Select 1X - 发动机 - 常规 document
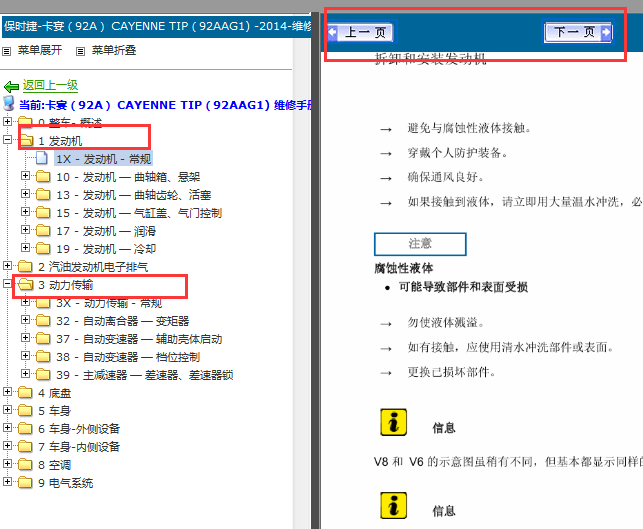The width and height of the screenshot is (643, 529). pos(103,159)
